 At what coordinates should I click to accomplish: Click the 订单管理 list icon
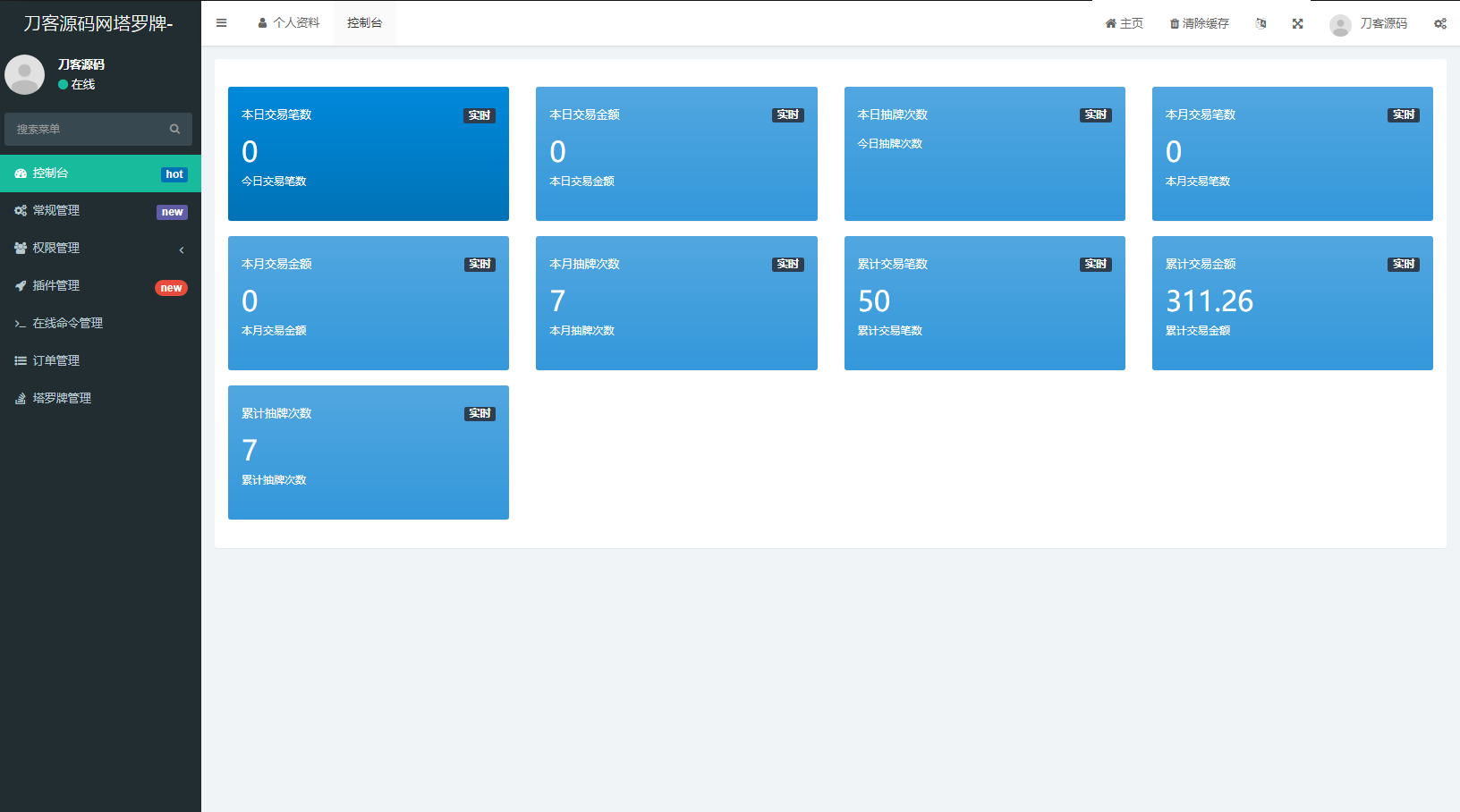tap(21, 360)
